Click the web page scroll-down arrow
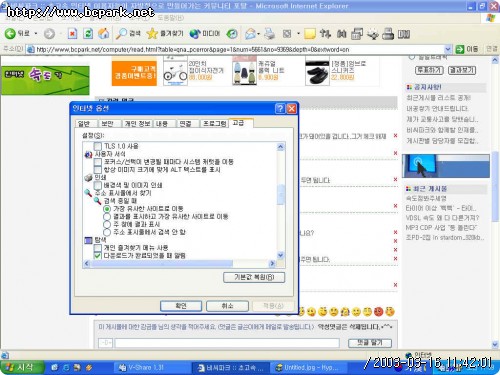This screenshot has height=375, width=500. [495, 344]
